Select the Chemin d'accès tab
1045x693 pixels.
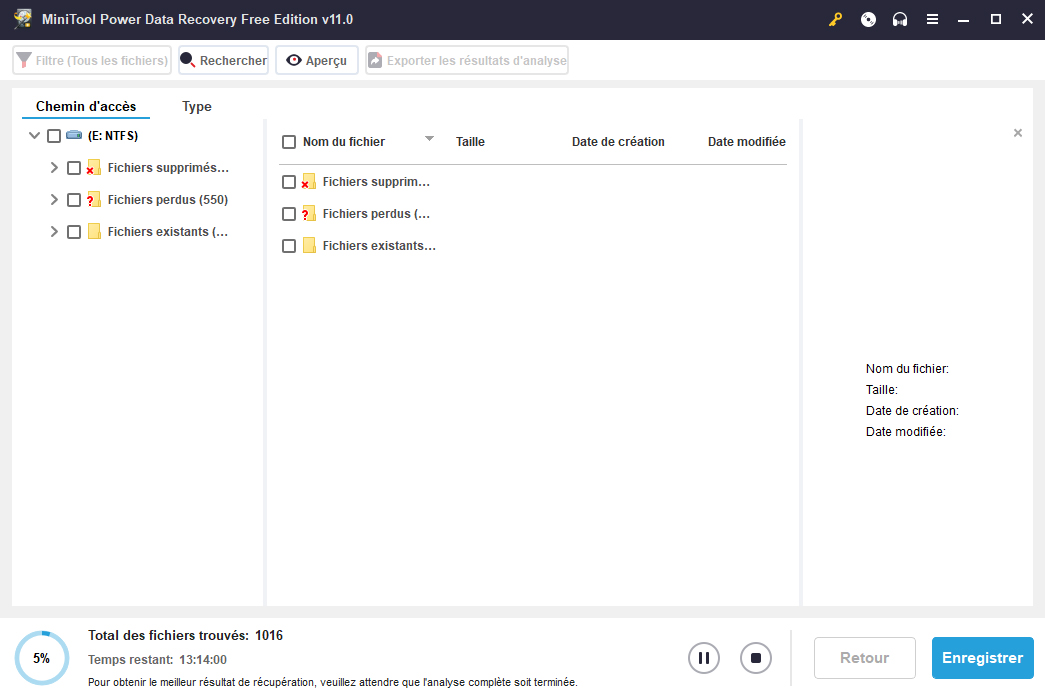pos(86,107)
